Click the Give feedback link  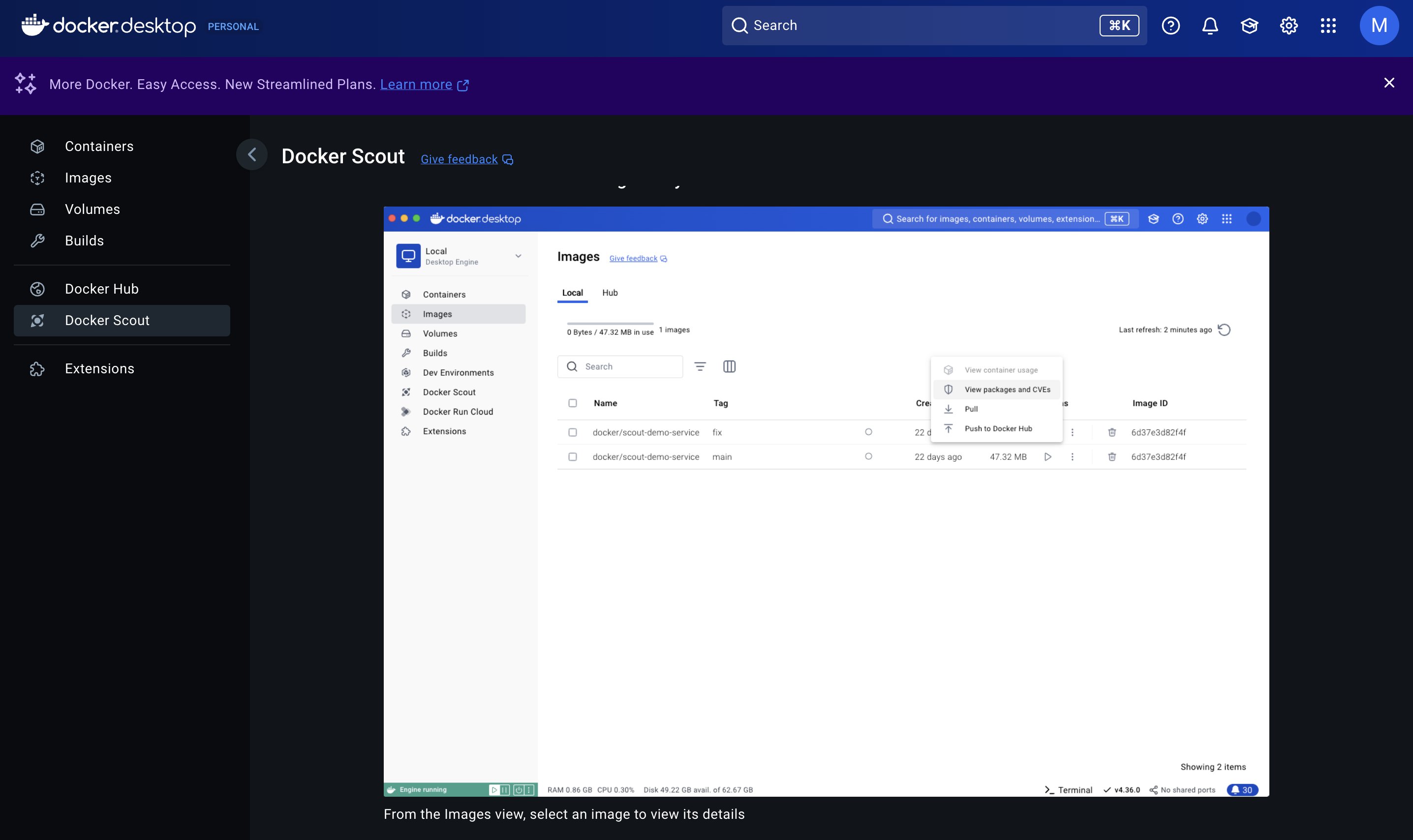[x=459, y=160]
